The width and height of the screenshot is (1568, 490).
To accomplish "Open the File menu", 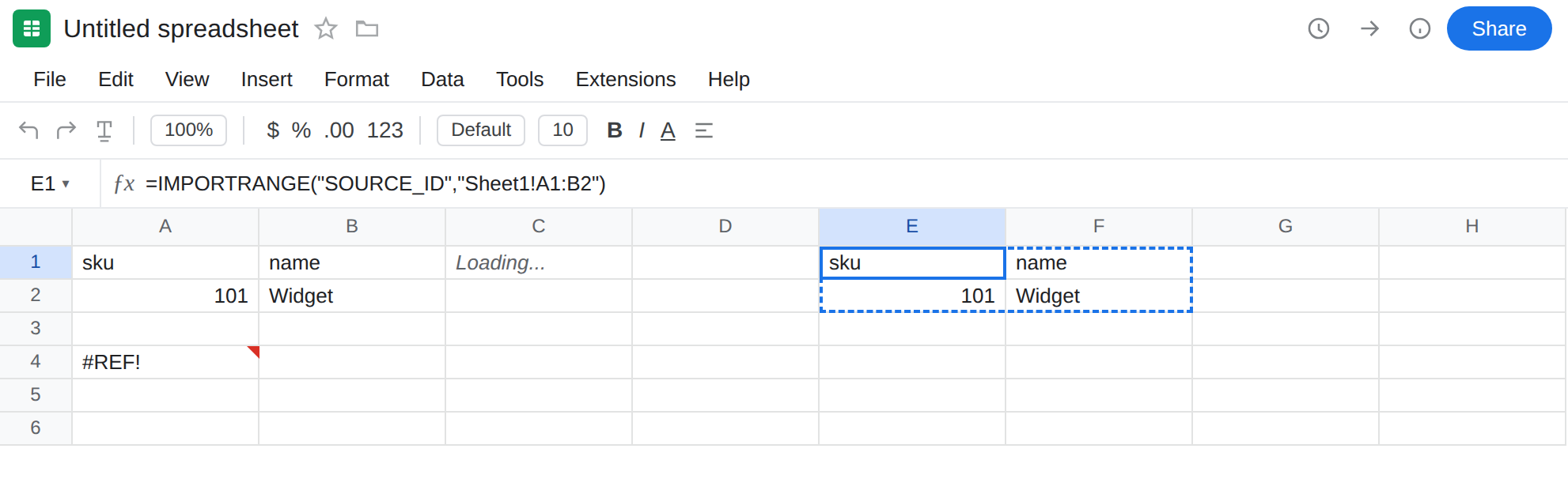I will point(50,80).
